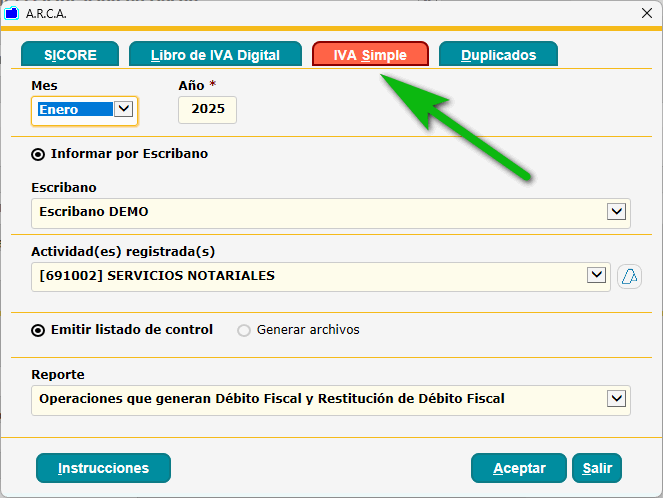This screenshot has height=498, width=663.
Task: Click the highlighted Enero month value
Action: (75, 109)
